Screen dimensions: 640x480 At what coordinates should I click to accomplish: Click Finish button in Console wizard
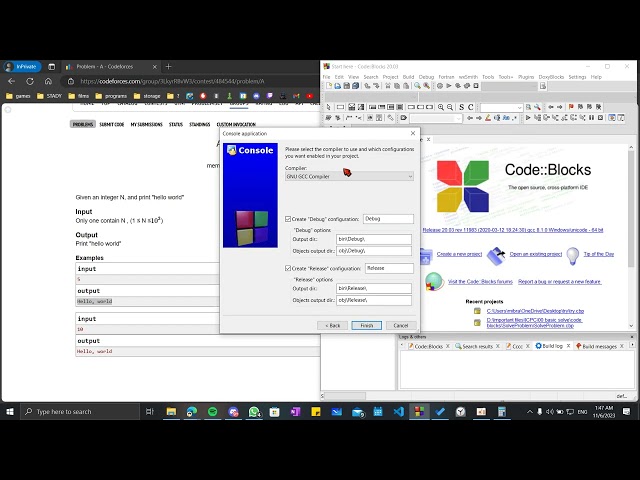[367, 326]
